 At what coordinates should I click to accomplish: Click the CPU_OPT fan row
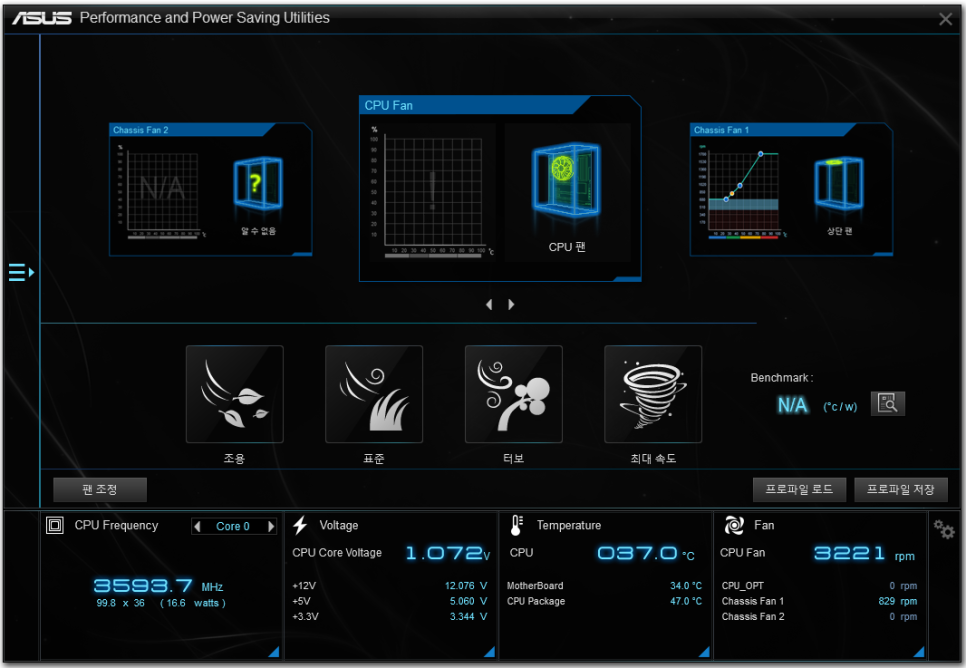pos(819,585)
